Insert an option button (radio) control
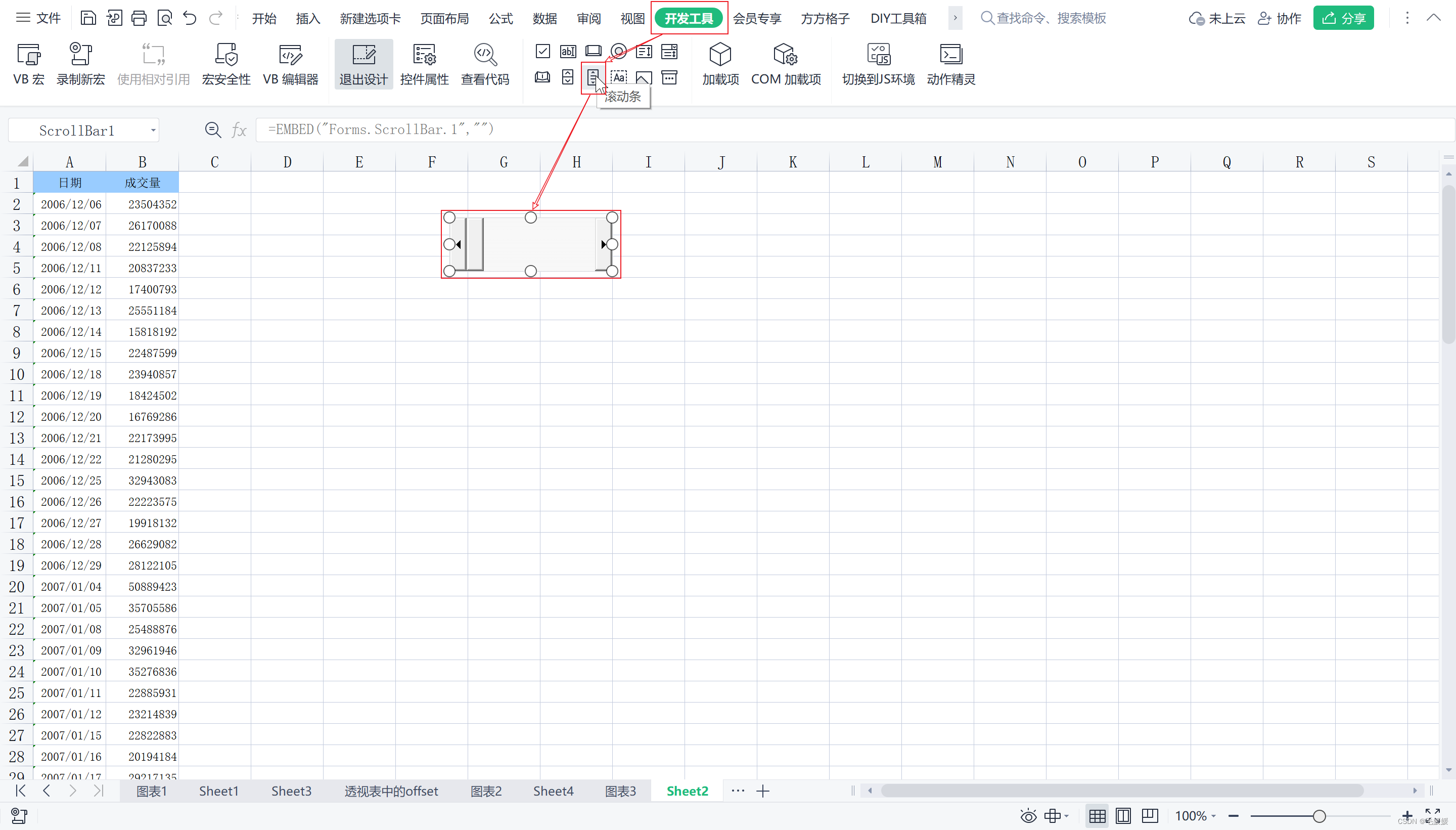The width and height of the screenshot is (1456, 830). 619,51
